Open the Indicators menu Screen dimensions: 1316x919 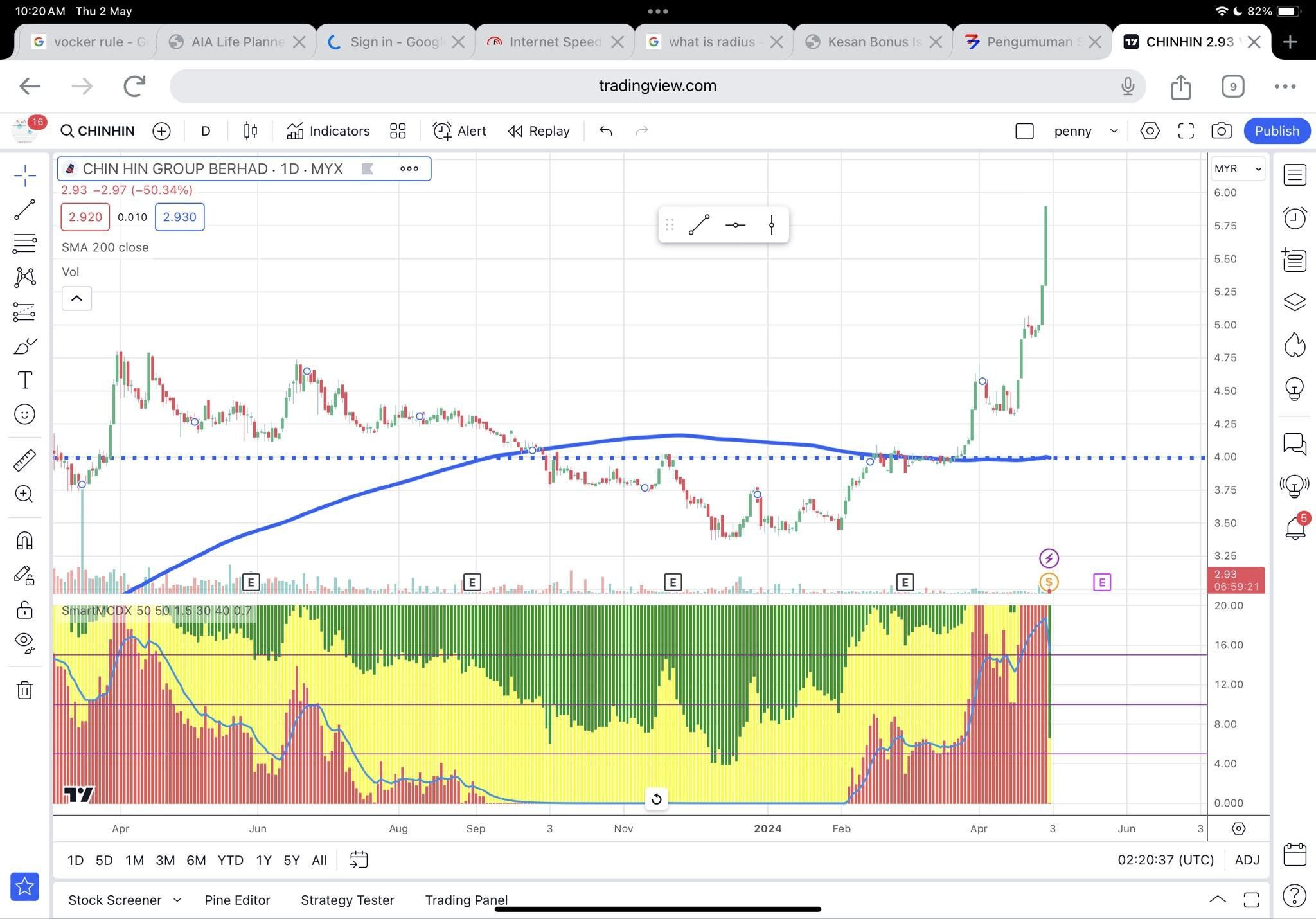(x=328, y=131)
